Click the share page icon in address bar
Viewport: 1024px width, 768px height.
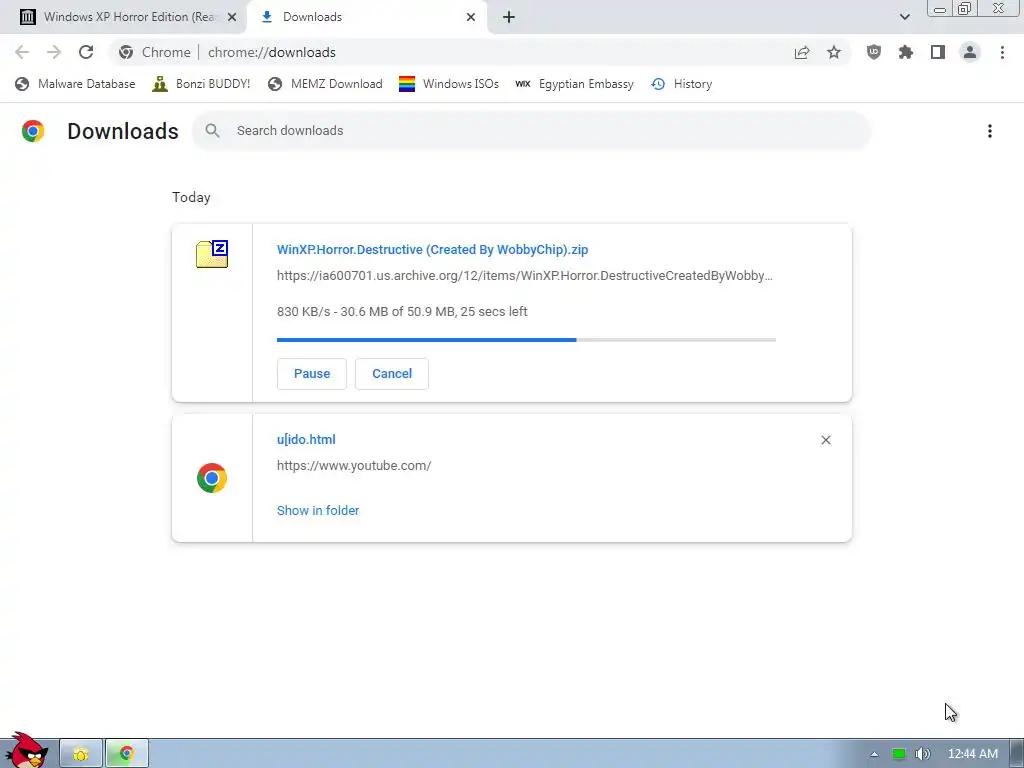coord(802,52)
